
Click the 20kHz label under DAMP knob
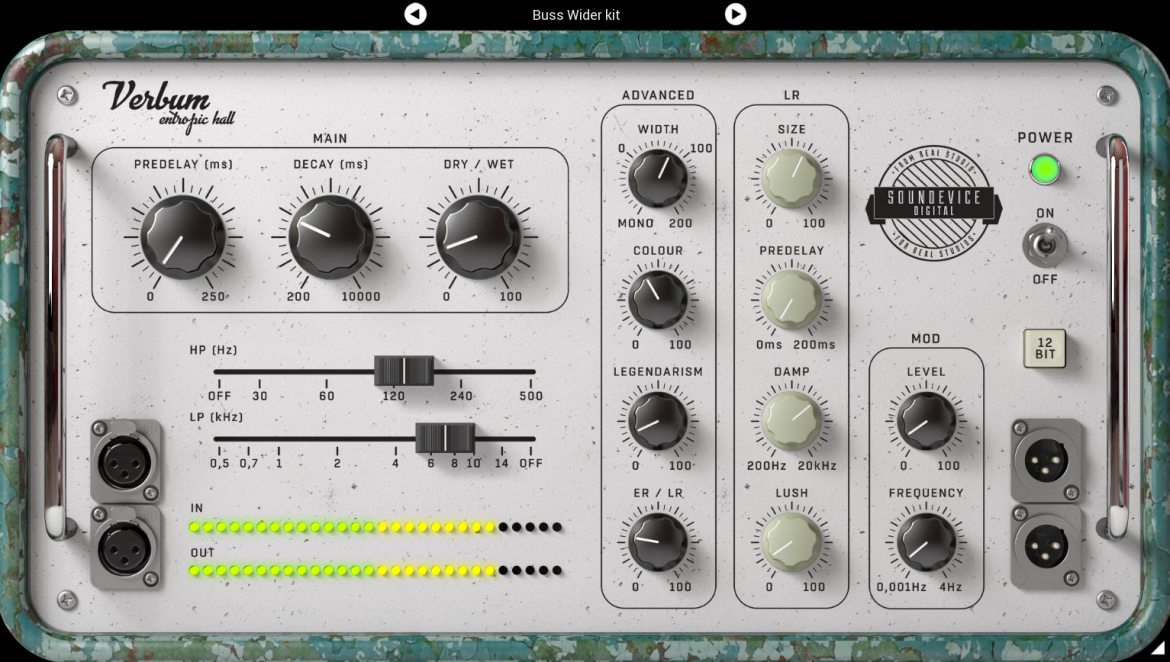click(x=817, y=466)
